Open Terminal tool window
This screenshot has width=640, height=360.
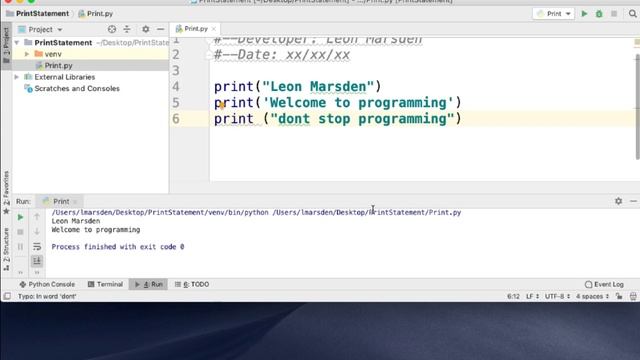pos(105,284)
